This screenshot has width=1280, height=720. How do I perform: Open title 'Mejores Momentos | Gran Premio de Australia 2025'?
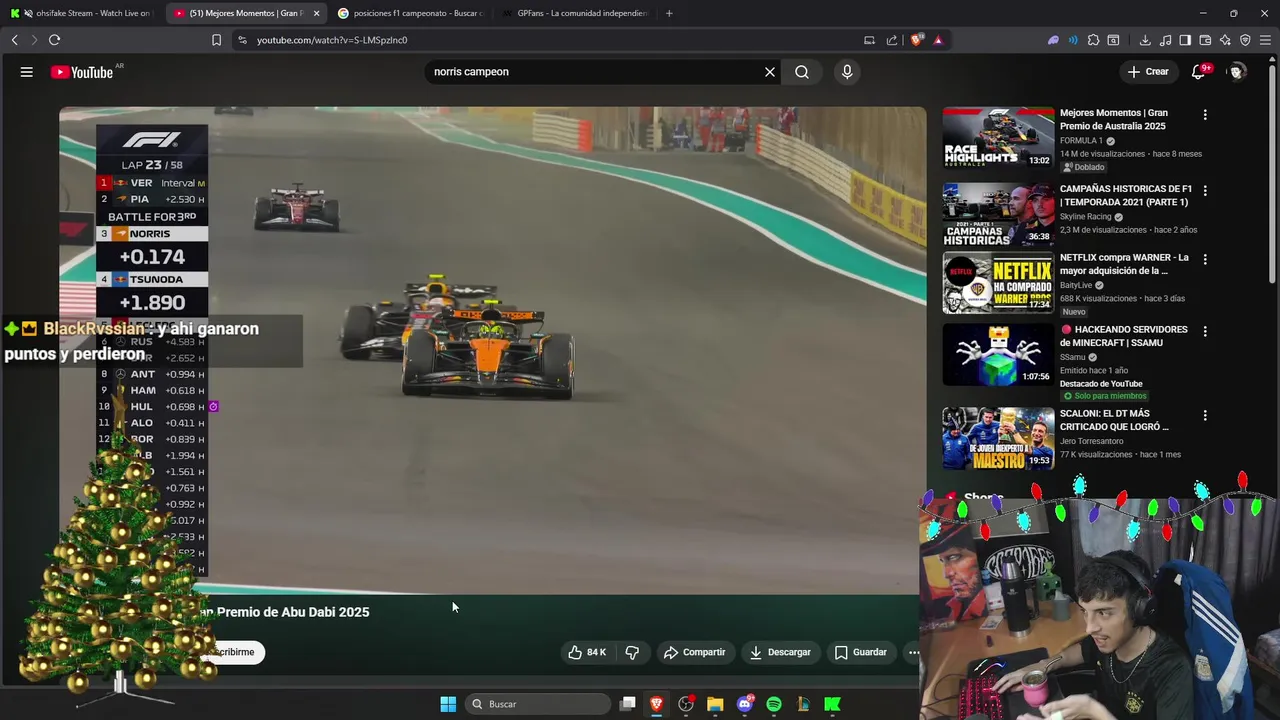[x=1113, y=119]
